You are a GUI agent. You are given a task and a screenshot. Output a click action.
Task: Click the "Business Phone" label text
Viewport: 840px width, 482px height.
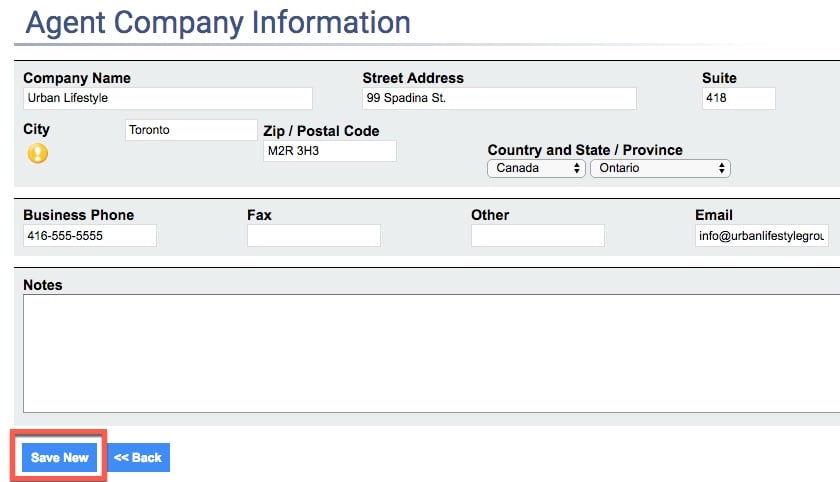[78, 215]
